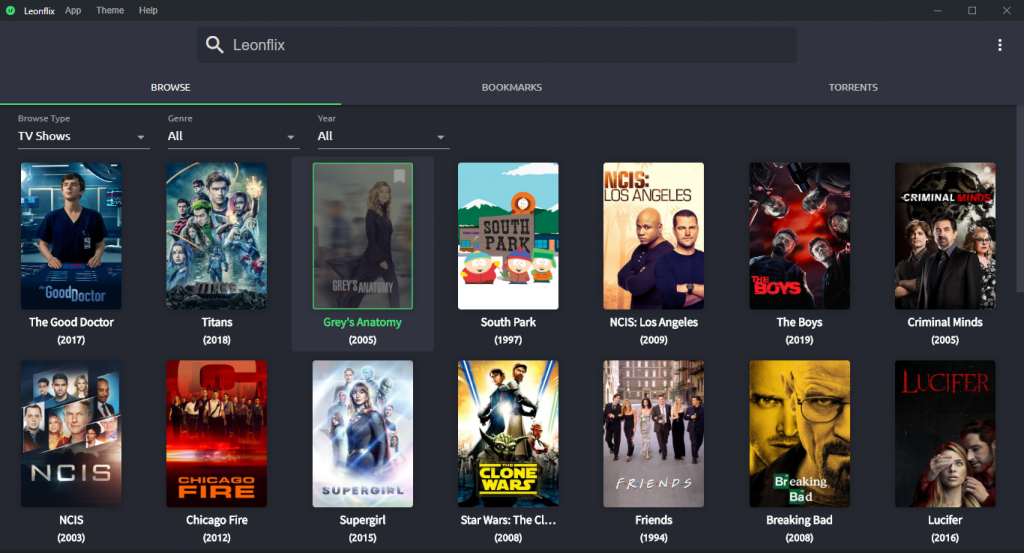This screenshot has width=1024, height=553.
Task: Click the "Star Wars: The Cl..." title
Action: pos(508,520)
